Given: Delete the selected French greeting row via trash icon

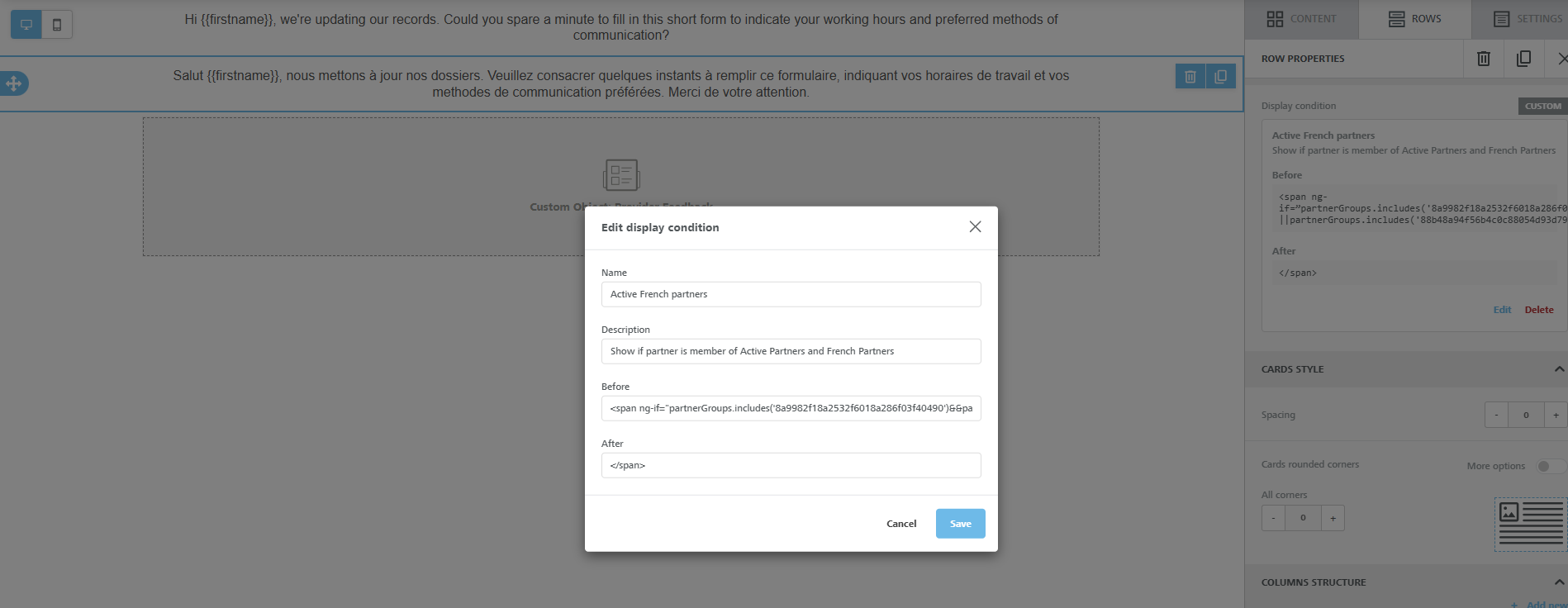Looking at the screenshot, I should coord(1190,75).
